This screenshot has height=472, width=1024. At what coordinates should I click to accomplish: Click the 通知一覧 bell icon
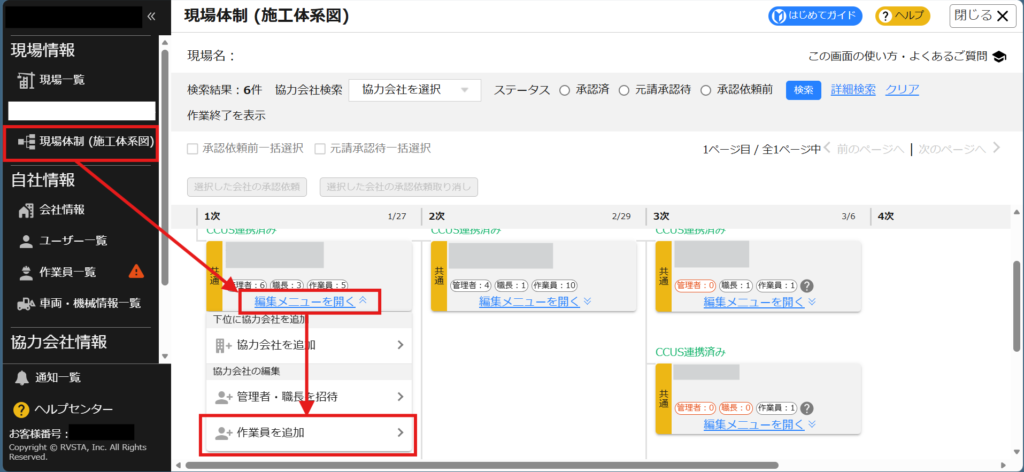coord(22,377)
